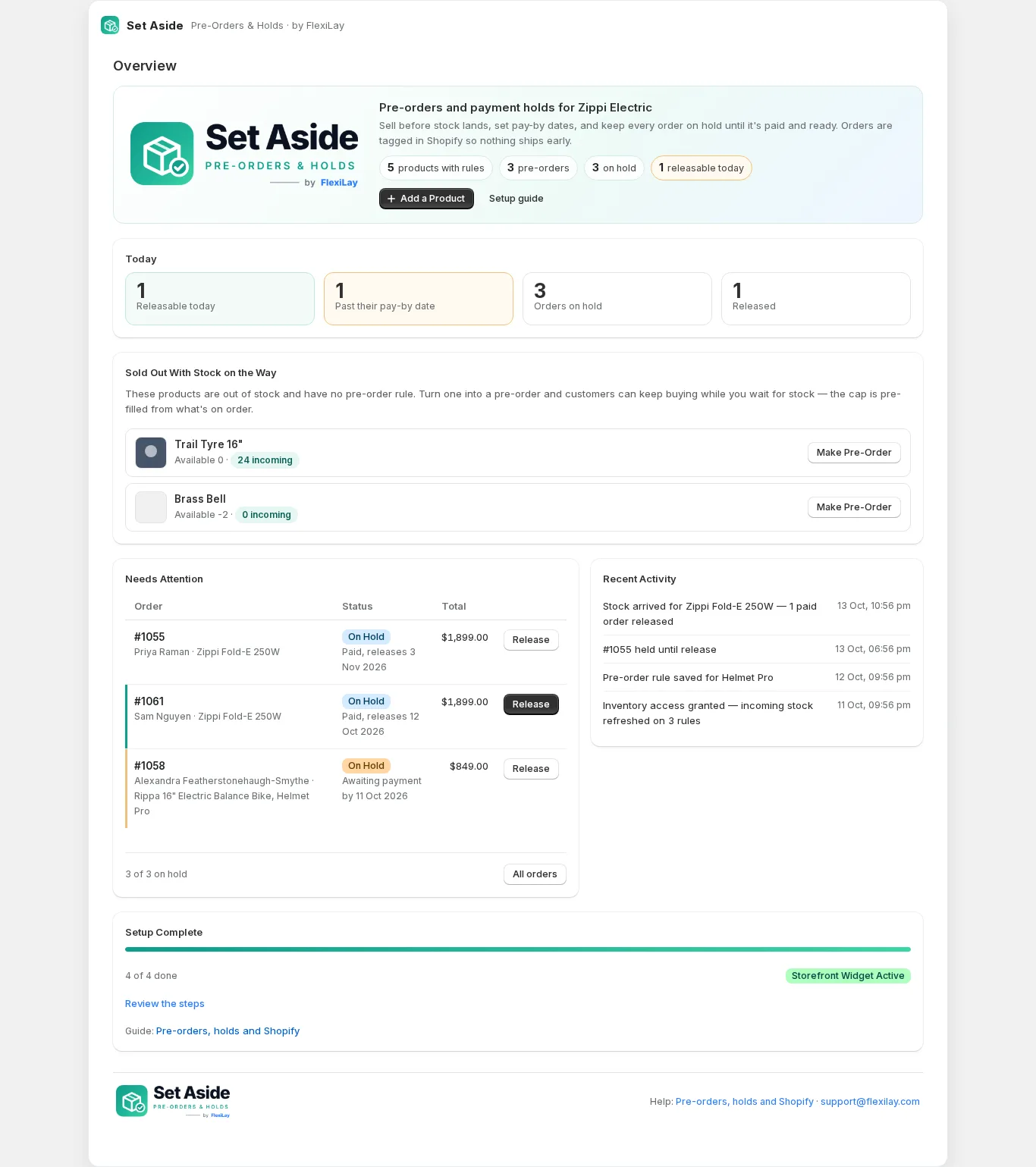The width and height of the screenshot is (1036, 1167).
Task: View All orders
Action: tap(535, 874)
